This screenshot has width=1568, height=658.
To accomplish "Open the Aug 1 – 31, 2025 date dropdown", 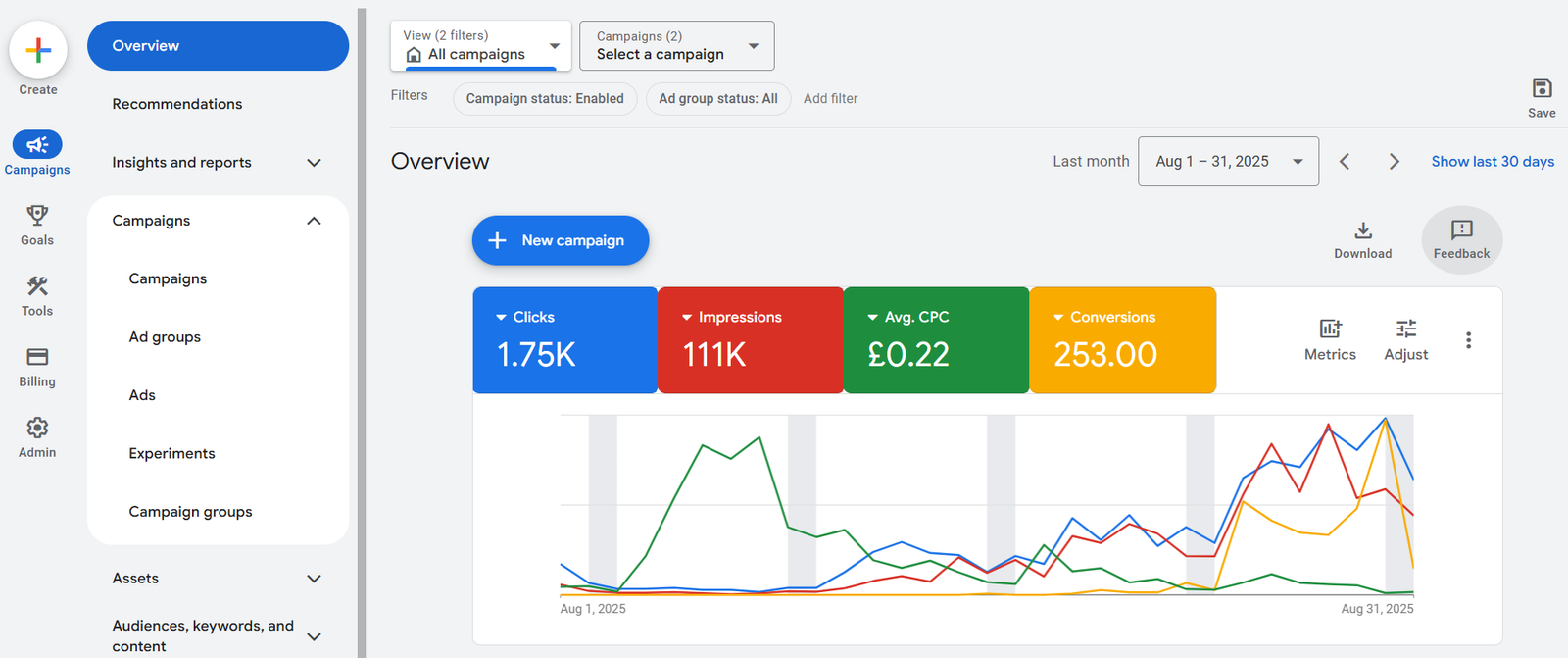I will [x=1227, y=162].
